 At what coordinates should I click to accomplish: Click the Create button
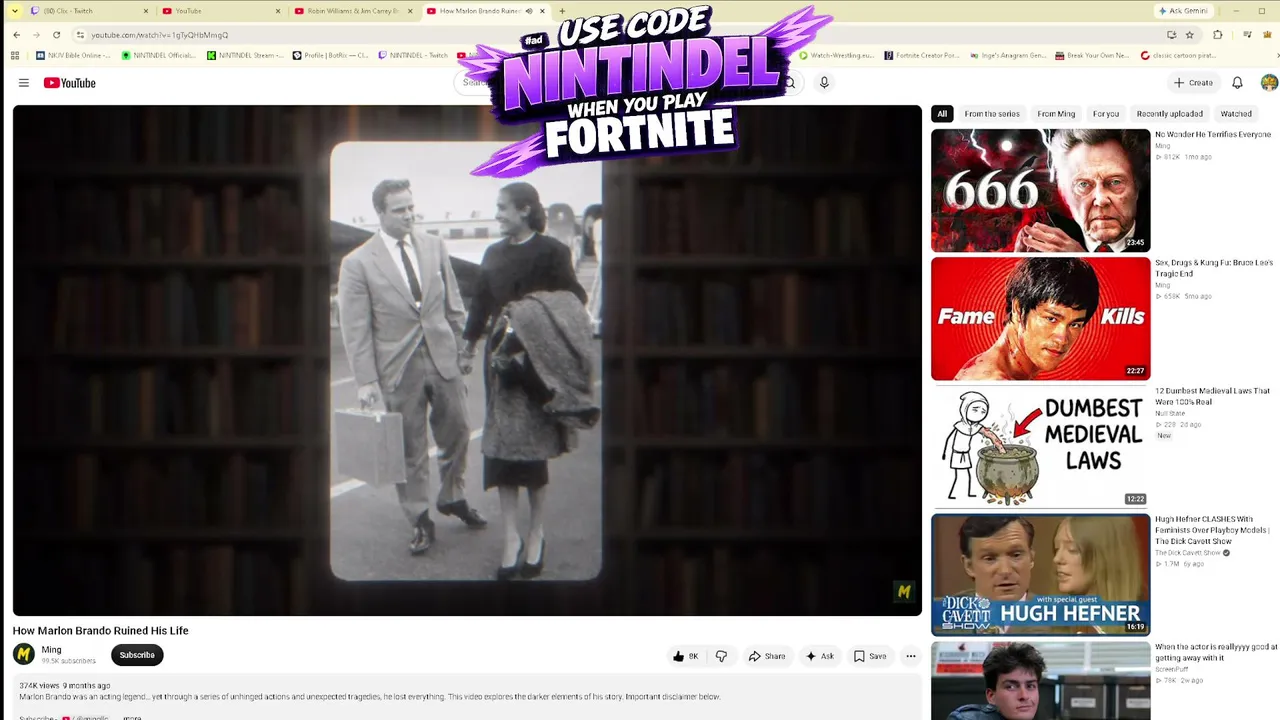click(1193, 83)
